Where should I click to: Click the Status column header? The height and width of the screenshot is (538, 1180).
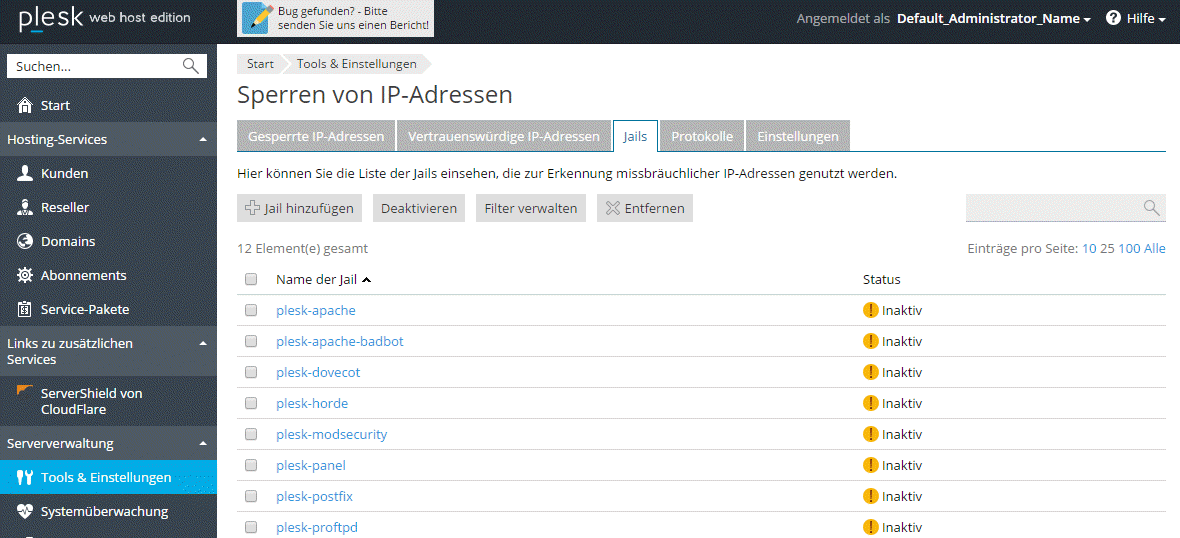pyautogui.click(x=881, y=279)
